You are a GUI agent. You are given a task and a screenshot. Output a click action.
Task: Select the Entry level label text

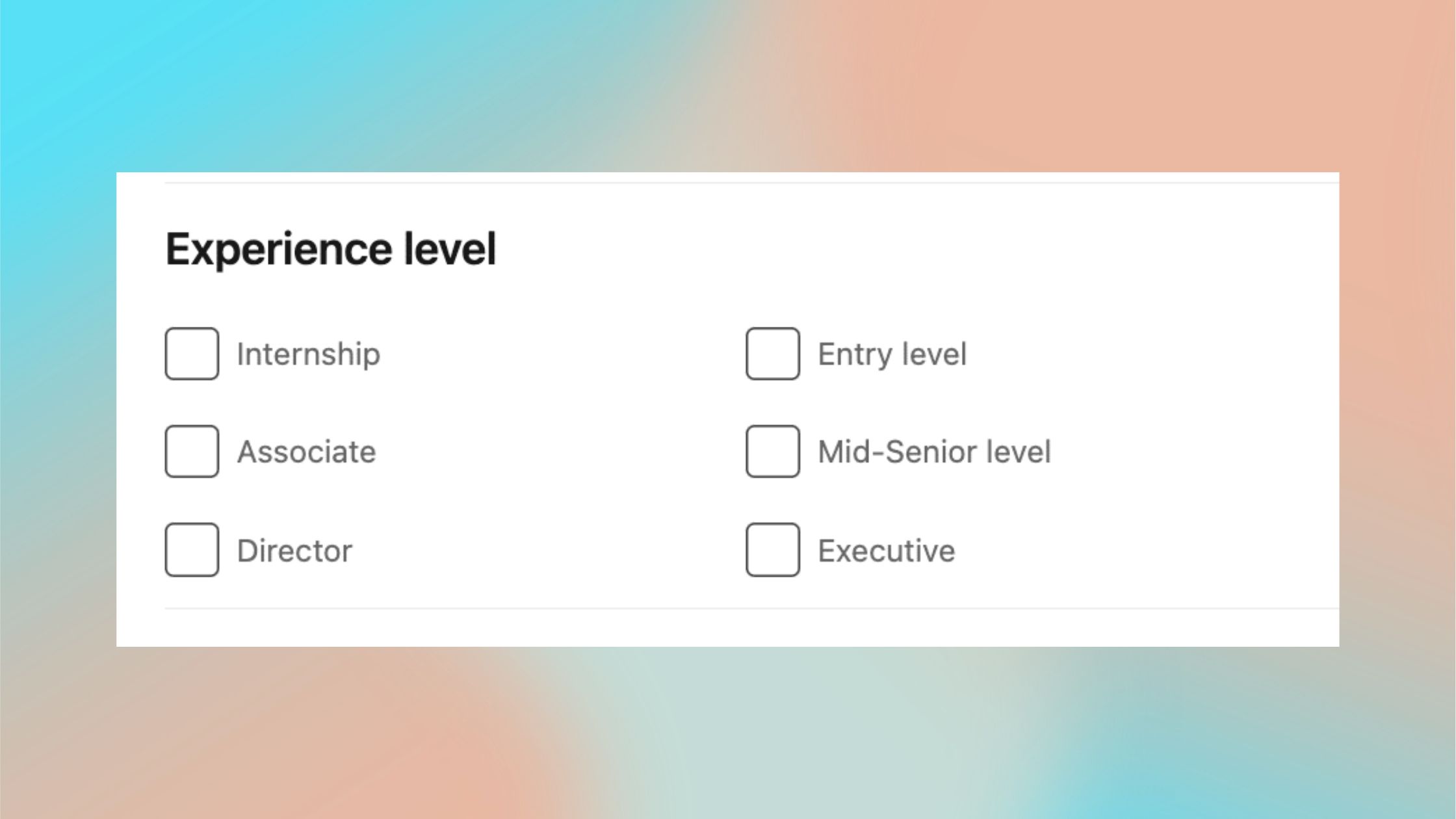[x=892, y=354]
